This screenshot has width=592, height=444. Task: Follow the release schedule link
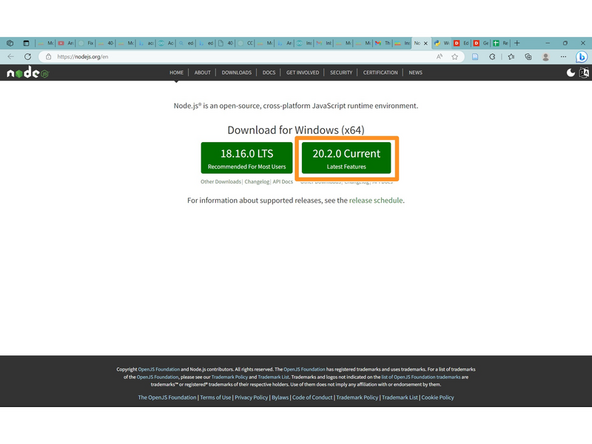coord(376,200)
